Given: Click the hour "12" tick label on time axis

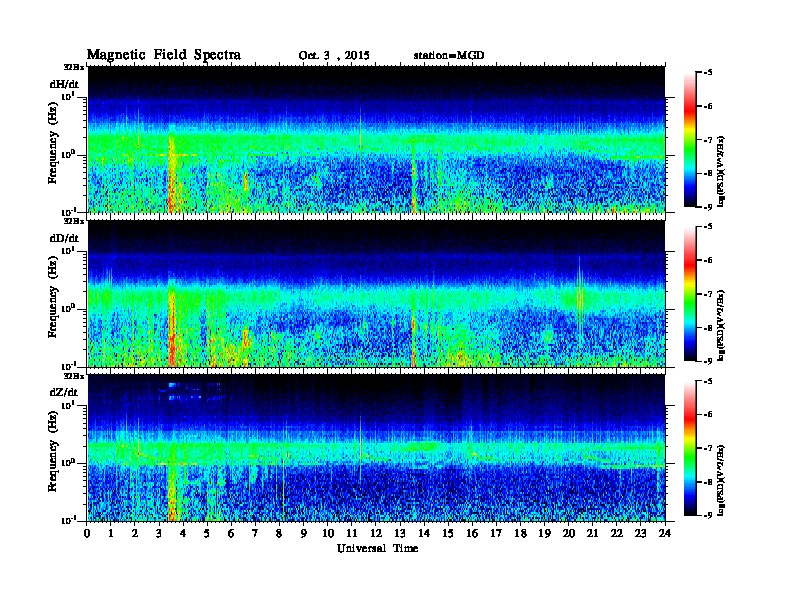Looking at the screenshot, I should coord(376,533).
